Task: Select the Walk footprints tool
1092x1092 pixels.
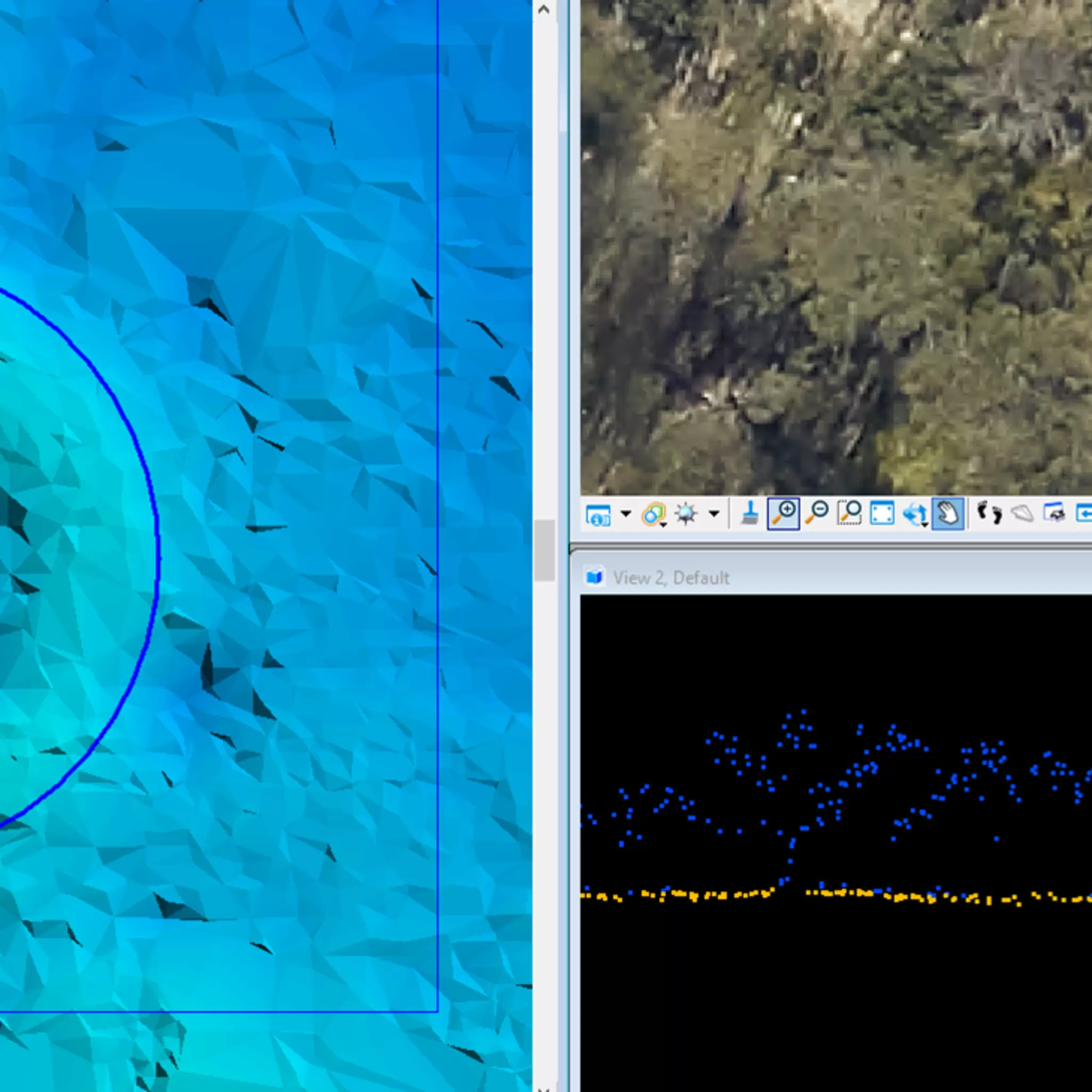Action: pyautogui.click(x=990, y=514)
